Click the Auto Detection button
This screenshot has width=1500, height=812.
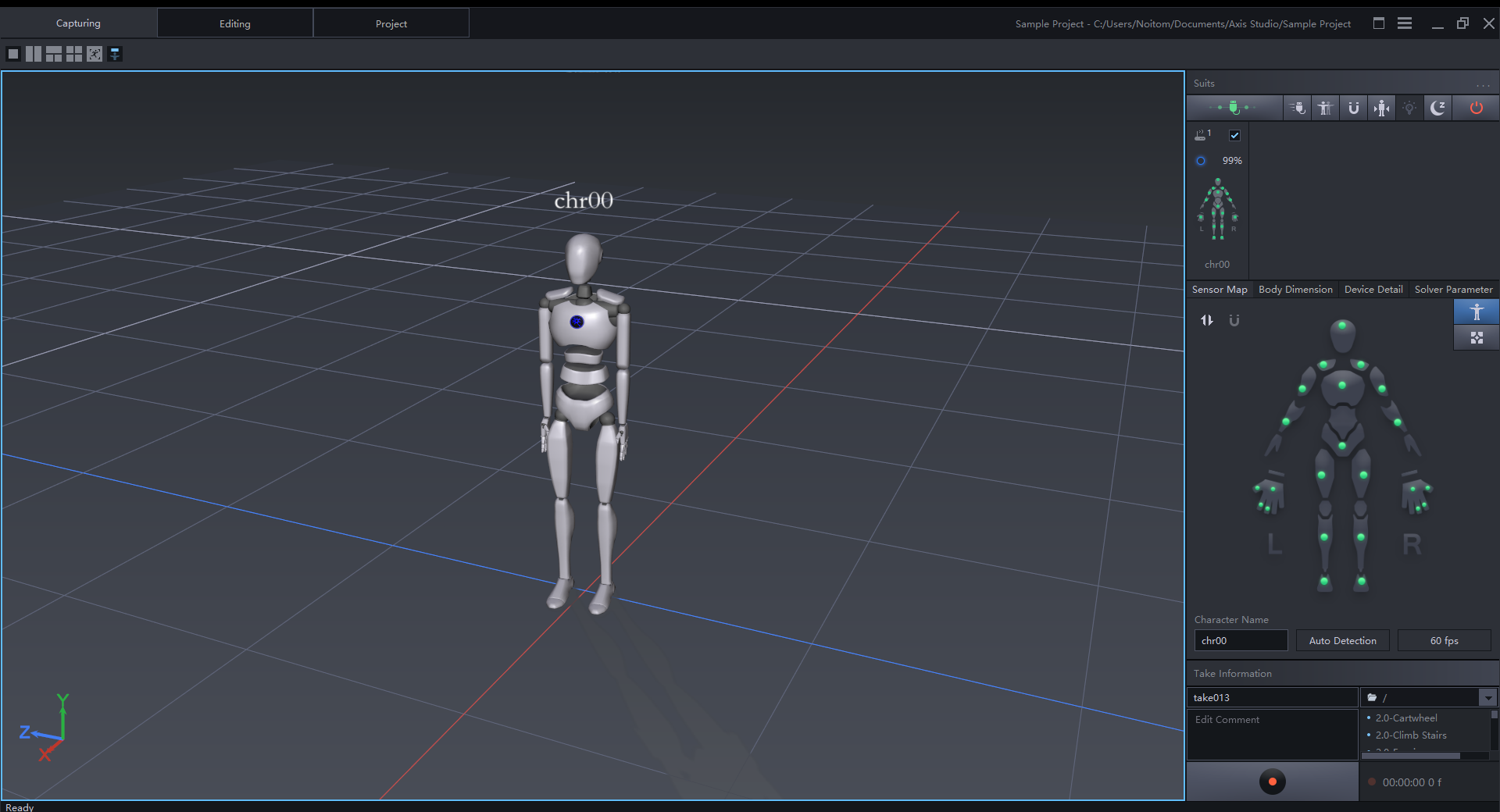(1343, 641)
